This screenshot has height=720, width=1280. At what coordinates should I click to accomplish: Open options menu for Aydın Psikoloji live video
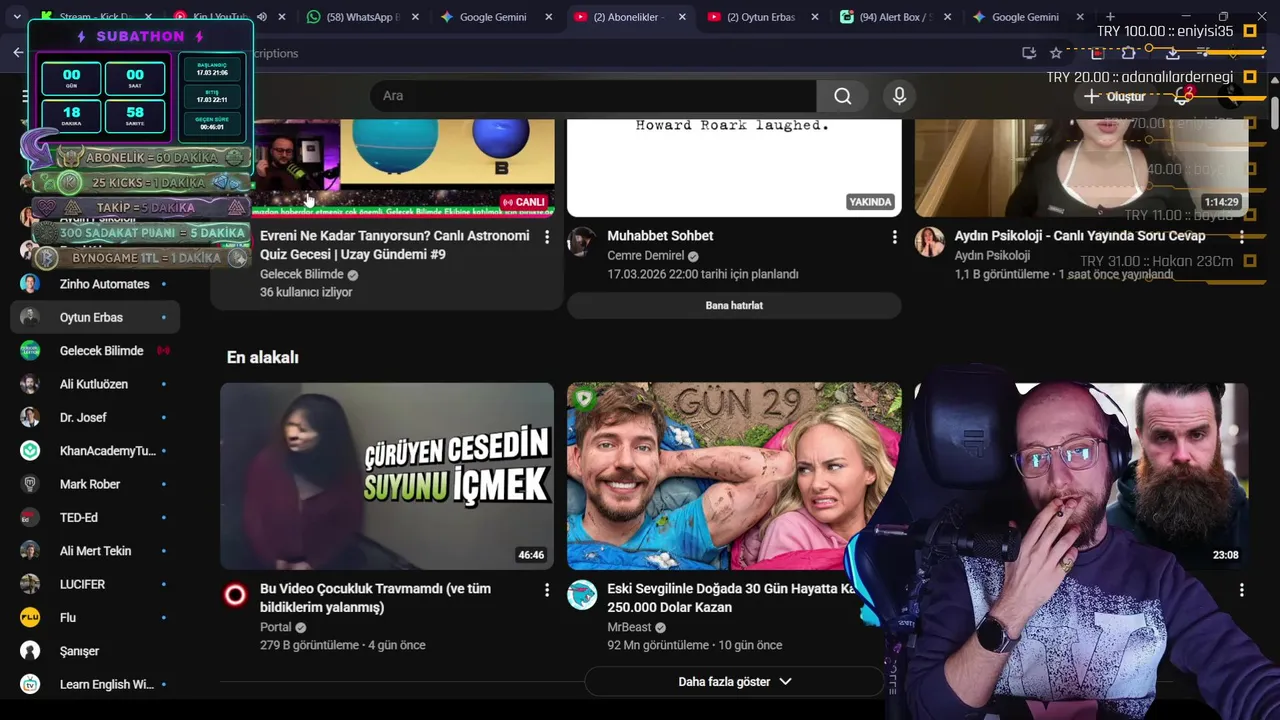[1241, 237]
